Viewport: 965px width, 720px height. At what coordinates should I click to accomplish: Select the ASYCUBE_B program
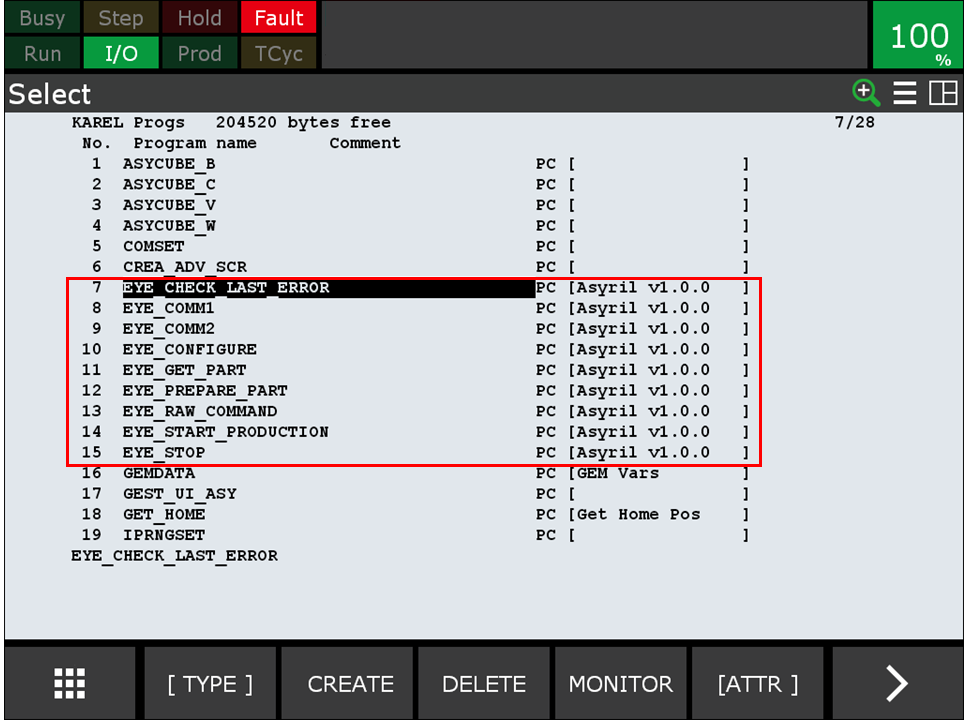click(169, 163)
